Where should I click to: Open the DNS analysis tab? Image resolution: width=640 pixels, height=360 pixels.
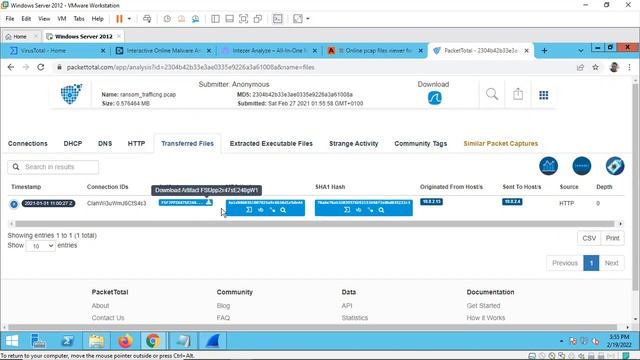click(105, 144)
